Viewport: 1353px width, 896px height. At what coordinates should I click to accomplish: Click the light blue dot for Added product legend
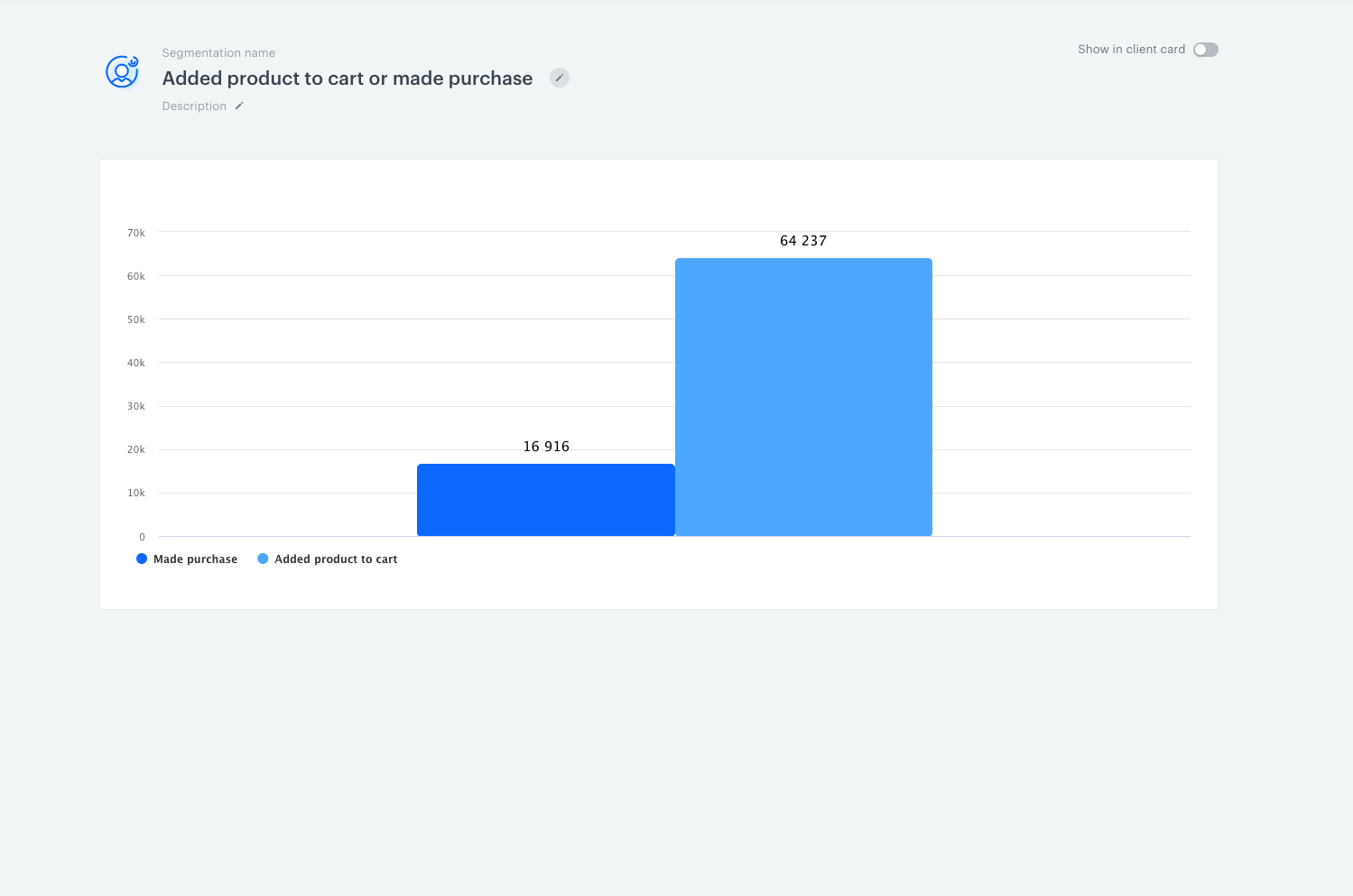click(262, 559)
